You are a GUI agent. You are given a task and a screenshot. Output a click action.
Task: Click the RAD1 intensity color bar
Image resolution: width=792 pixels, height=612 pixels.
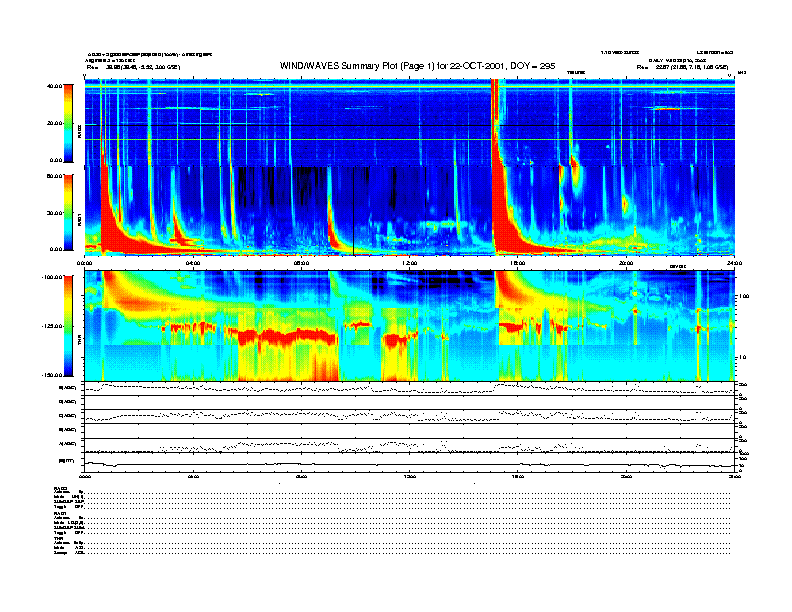coord(68,212)
